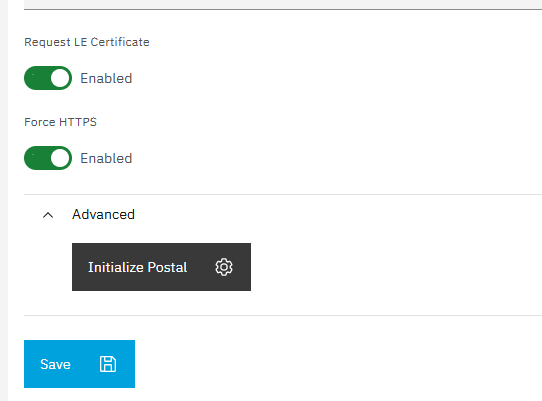Screen dimensions: 542x401
Task: Click the upward chevron icon beside Advanced
Action: [x=48, y=215]
